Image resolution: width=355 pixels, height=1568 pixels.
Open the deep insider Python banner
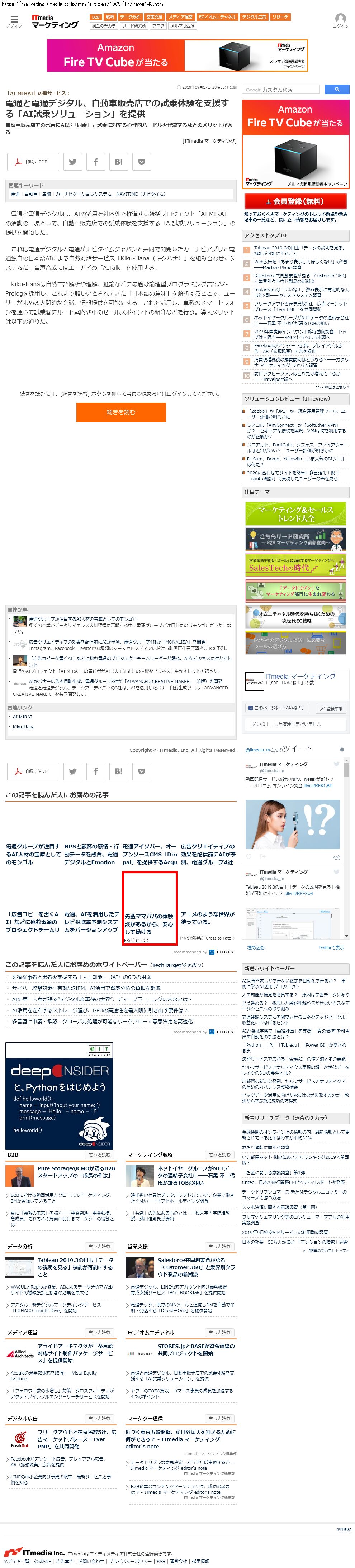(x=59, y=1096)
